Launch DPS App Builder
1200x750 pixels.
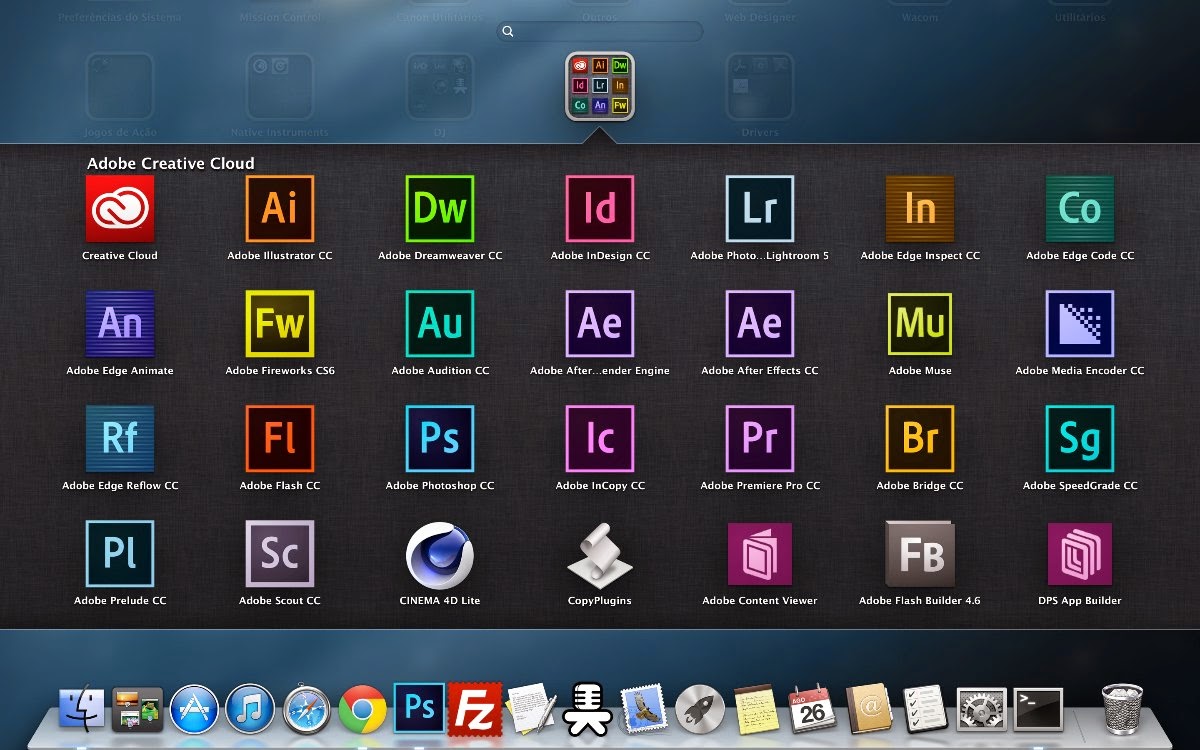1078,553
